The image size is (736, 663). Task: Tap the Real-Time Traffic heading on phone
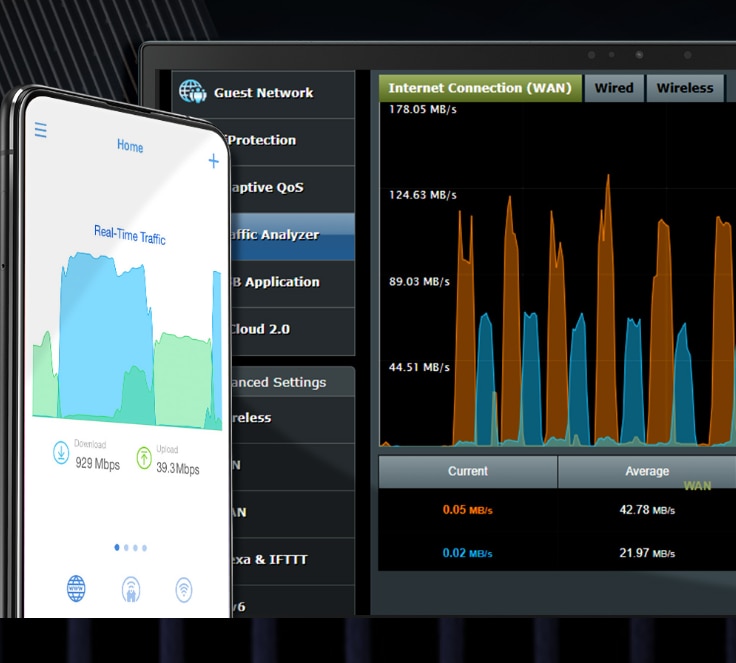pos(130,235)
